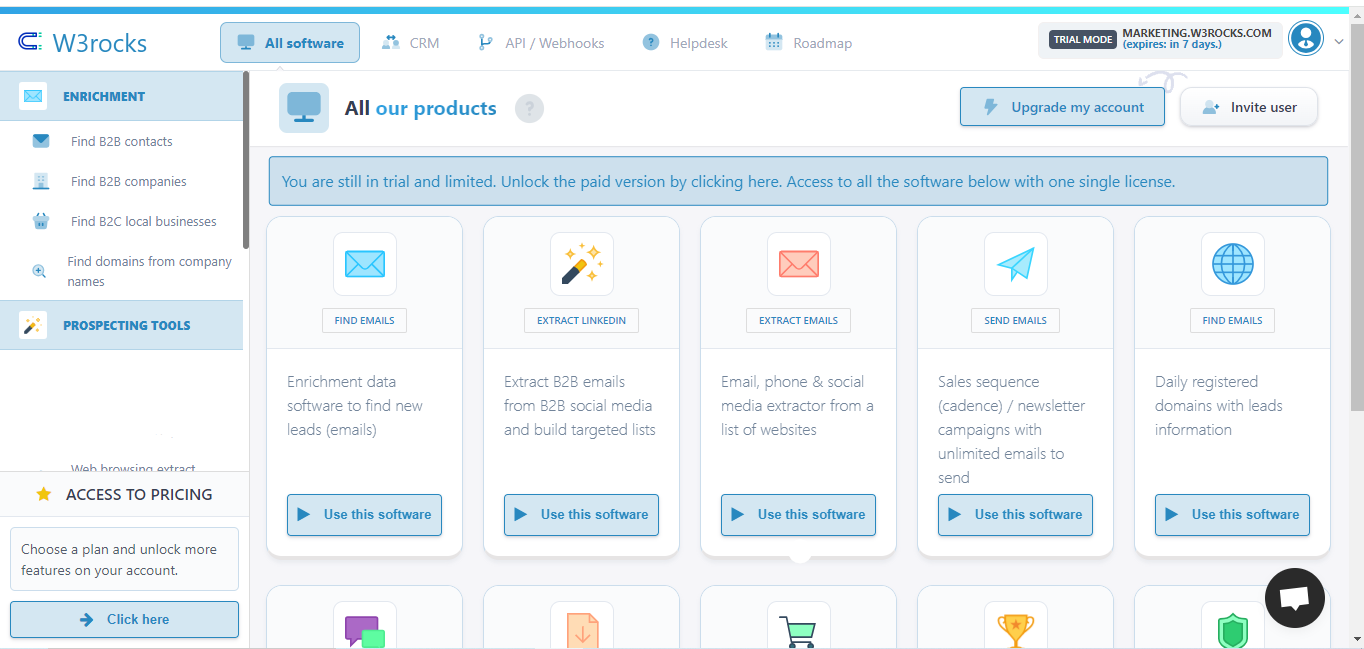The image size is (1364, 649).
Task: Switch to the CRM tab
Action: tap(411, 42)
